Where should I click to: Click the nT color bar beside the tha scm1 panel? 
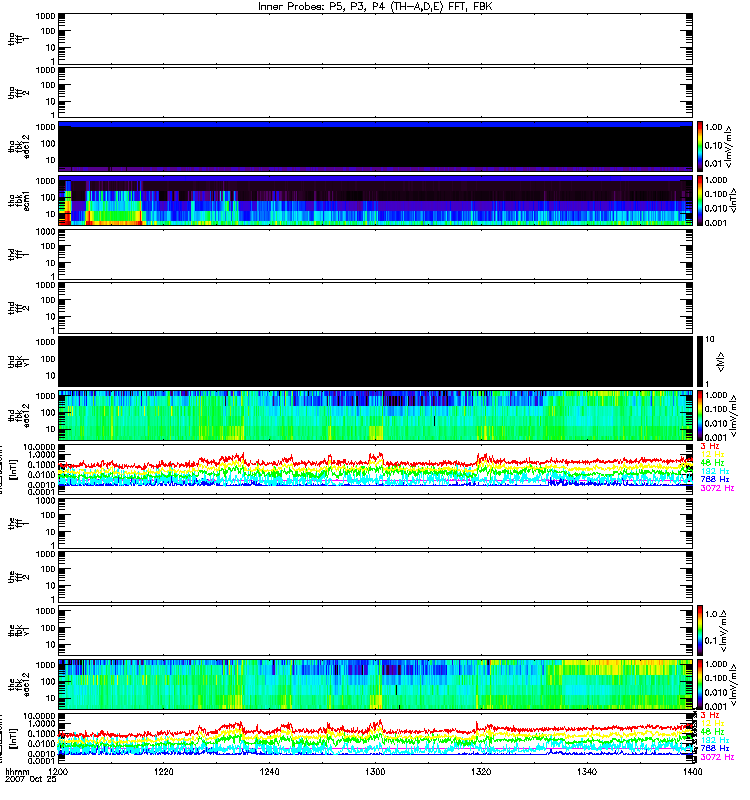point(701,200)
